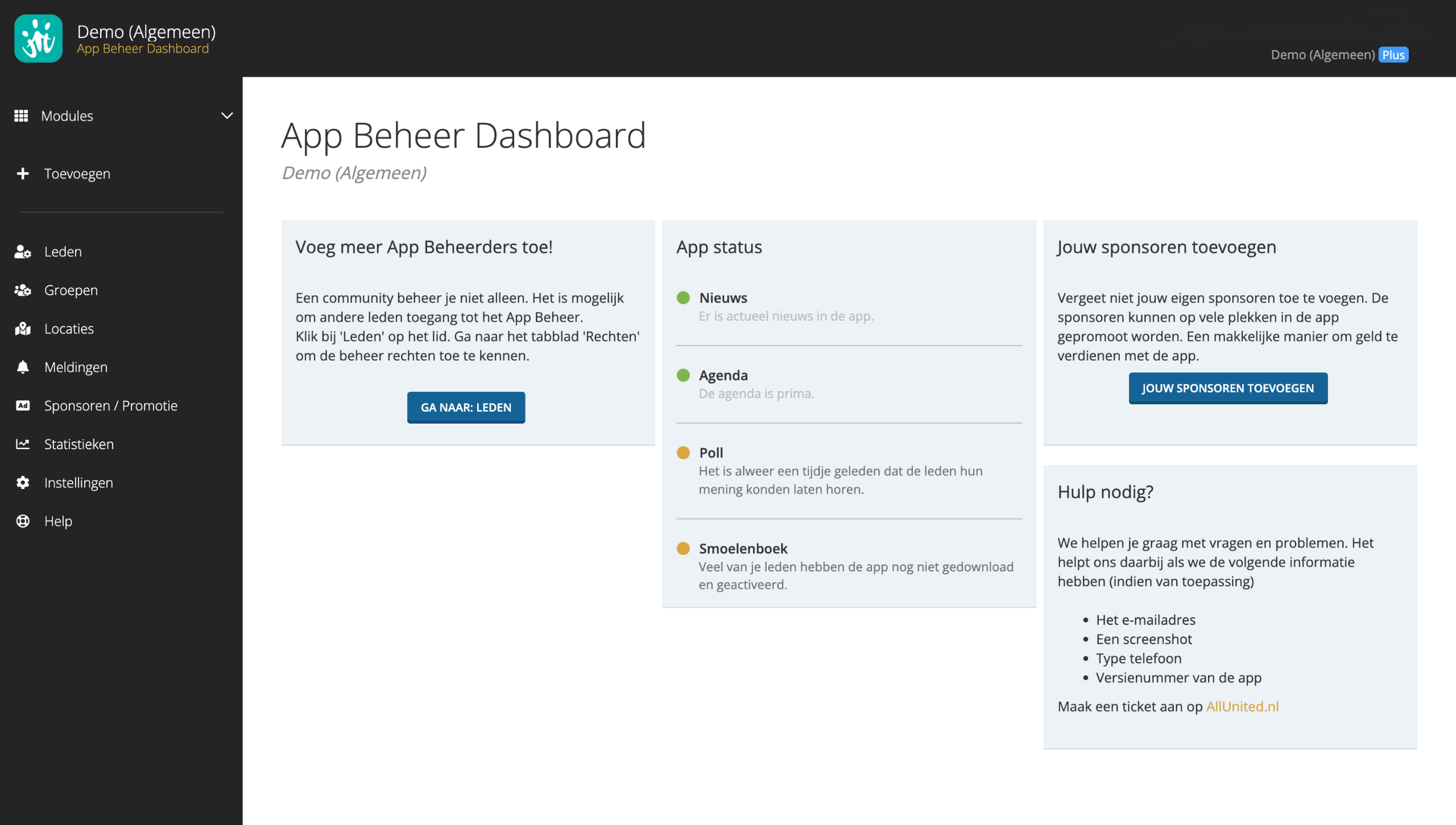Viewport: 1456px width, 825px height.
Task: Click the Locaties map marker icon
Action: click(23, 329)
